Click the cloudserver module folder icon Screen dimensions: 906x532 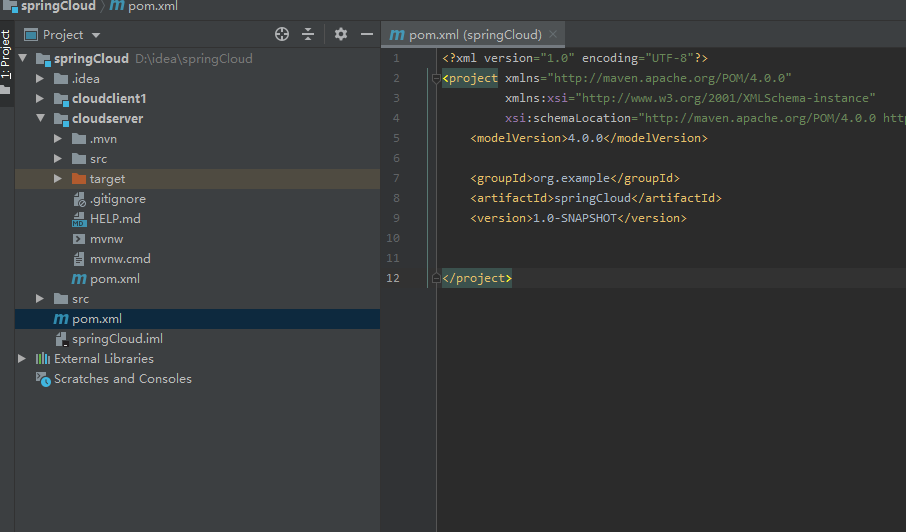pos(61,119)
